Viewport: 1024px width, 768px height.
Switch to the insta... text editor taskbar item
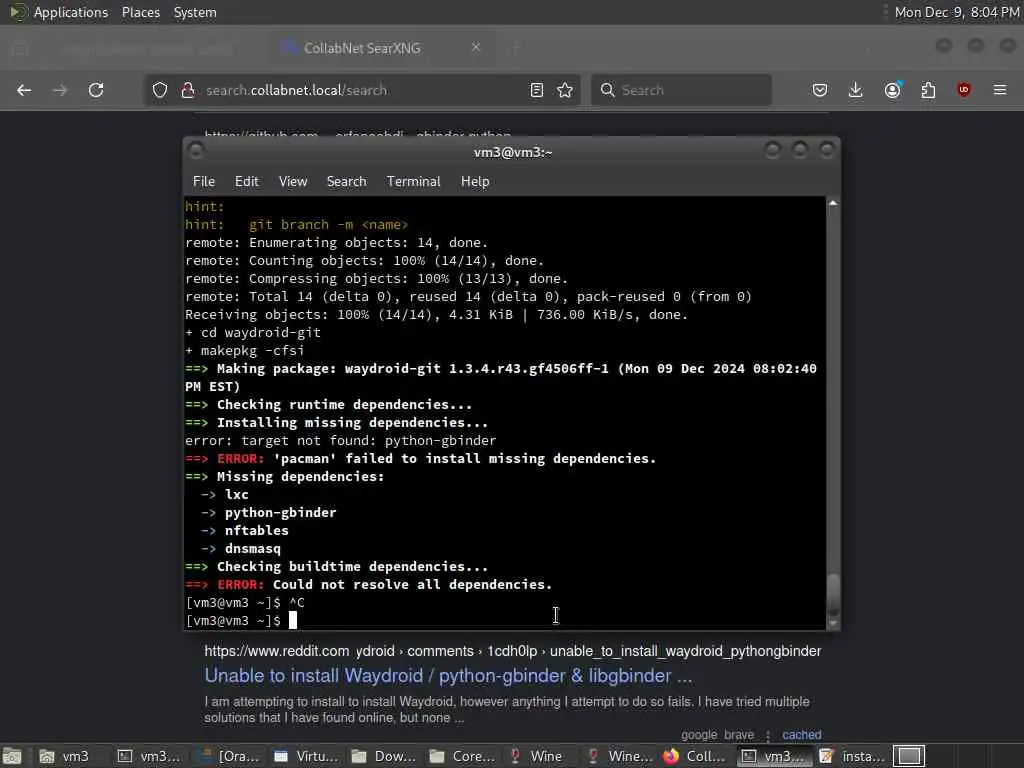(x=852, y=756)
